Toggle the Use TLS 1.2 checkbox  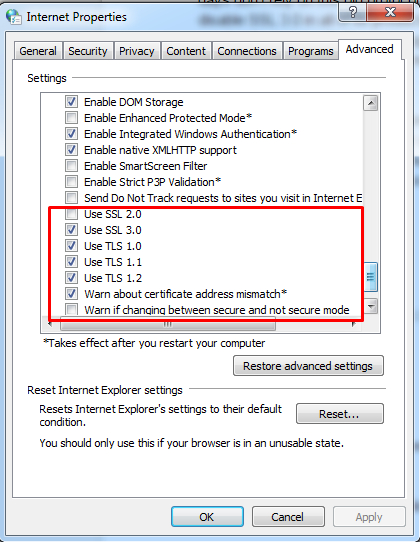pyautogui.click(x=72, y=278)
